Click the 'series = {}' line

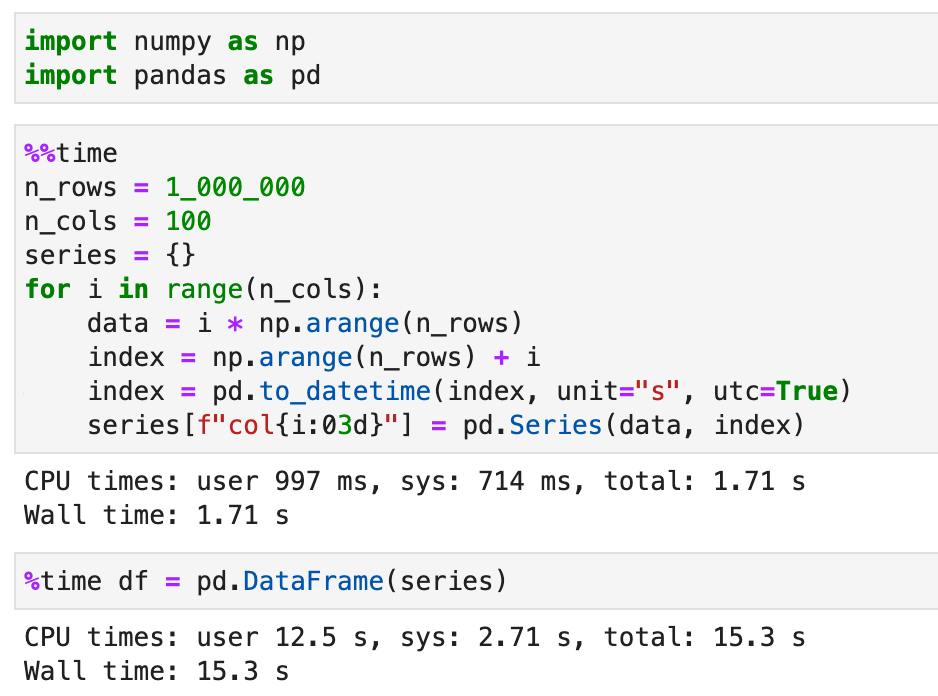point(110,256)
